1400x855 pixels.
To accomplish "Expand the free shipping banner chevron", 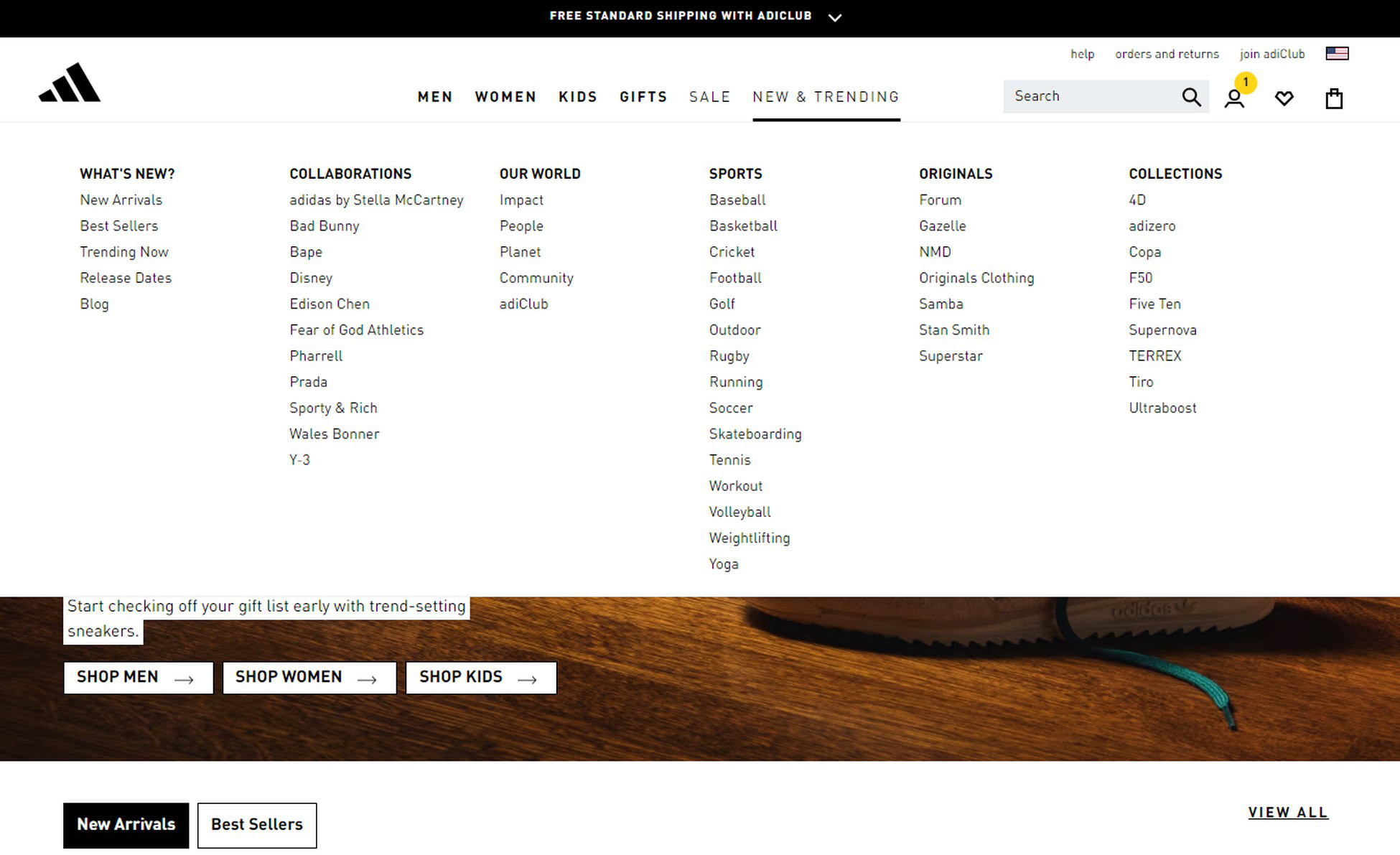I will pos(834,18).
